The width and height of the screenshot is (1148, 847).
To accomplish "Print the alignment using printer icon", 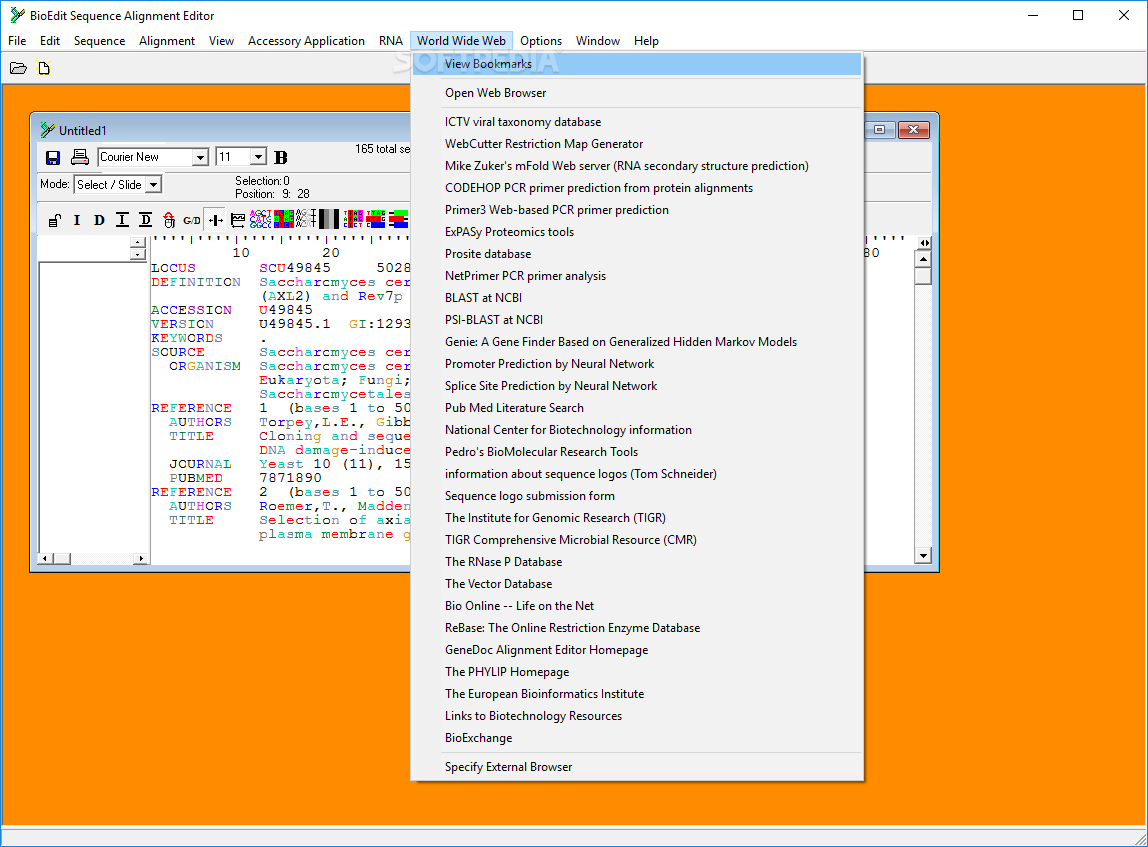I will point(80,157).
